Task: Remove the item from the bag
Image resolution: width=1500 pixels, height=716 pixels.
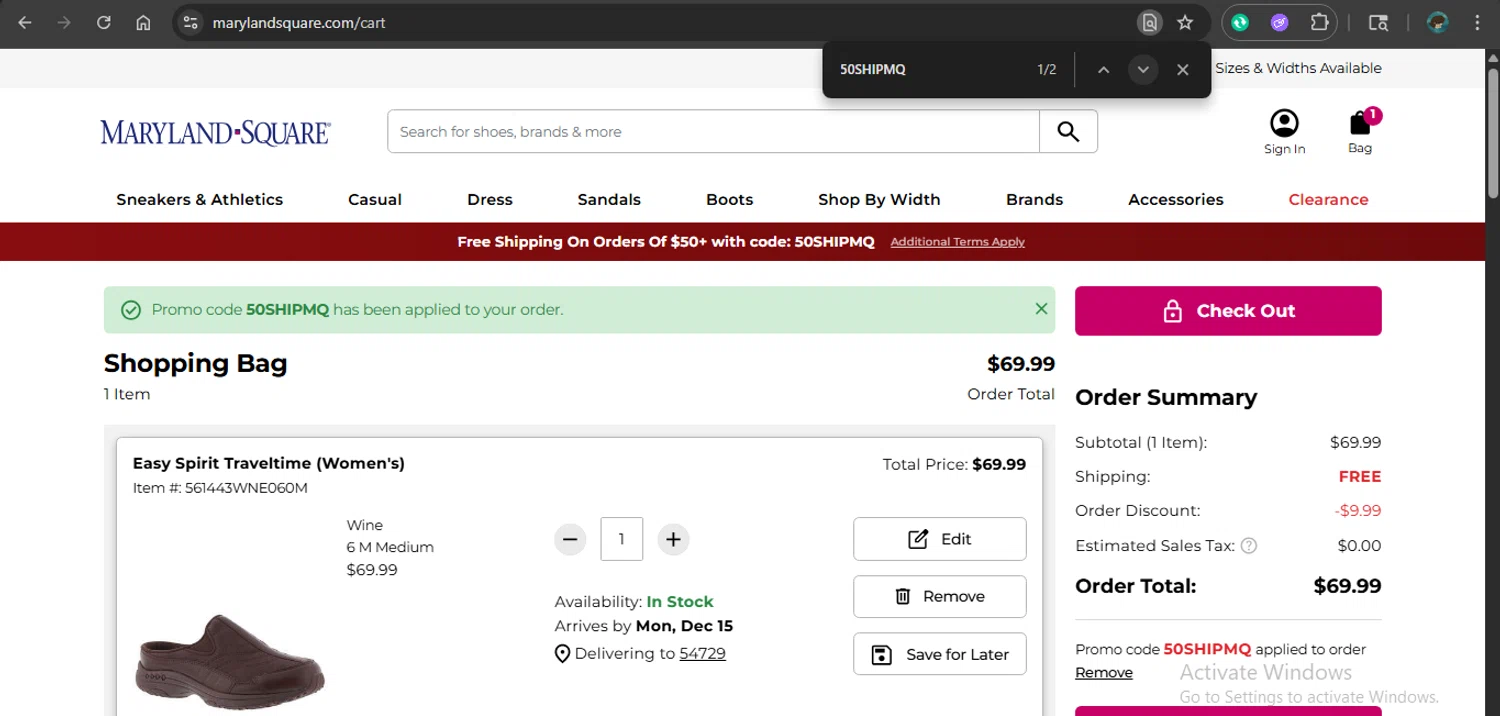Action: (x=939, y=596)
